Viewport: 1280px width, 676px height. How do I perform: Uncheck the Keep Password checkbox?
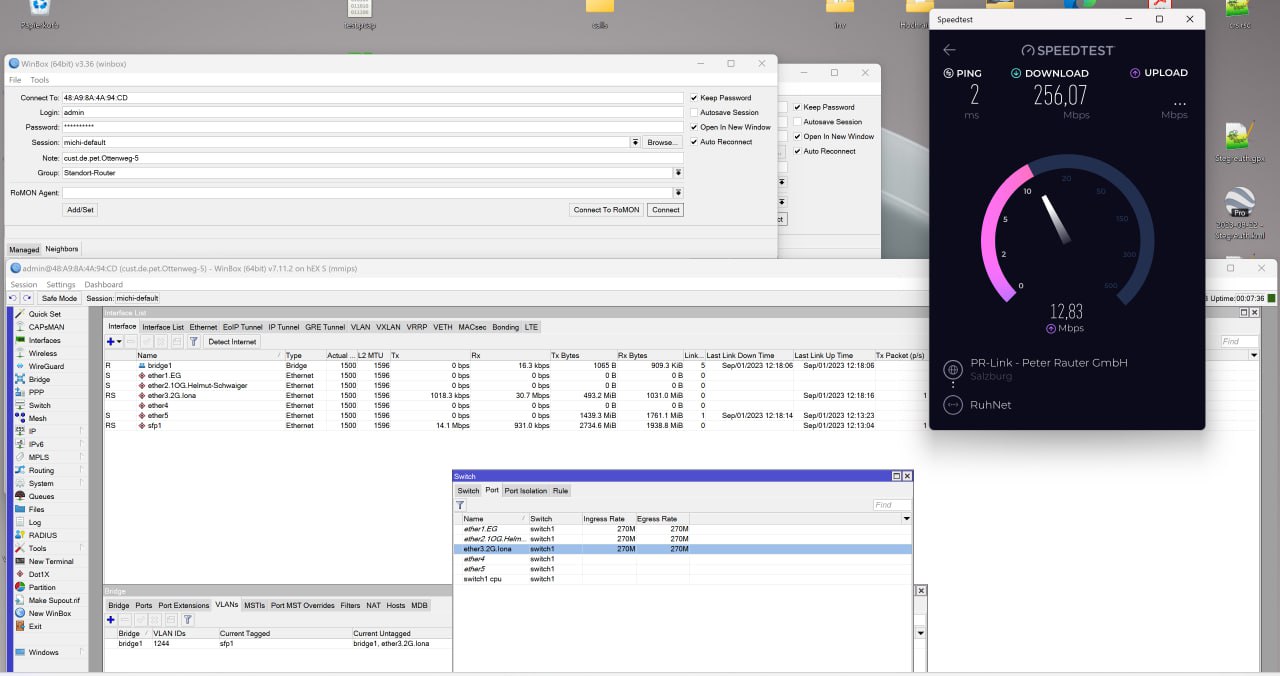pyautogui.click(x=694, y=98)
